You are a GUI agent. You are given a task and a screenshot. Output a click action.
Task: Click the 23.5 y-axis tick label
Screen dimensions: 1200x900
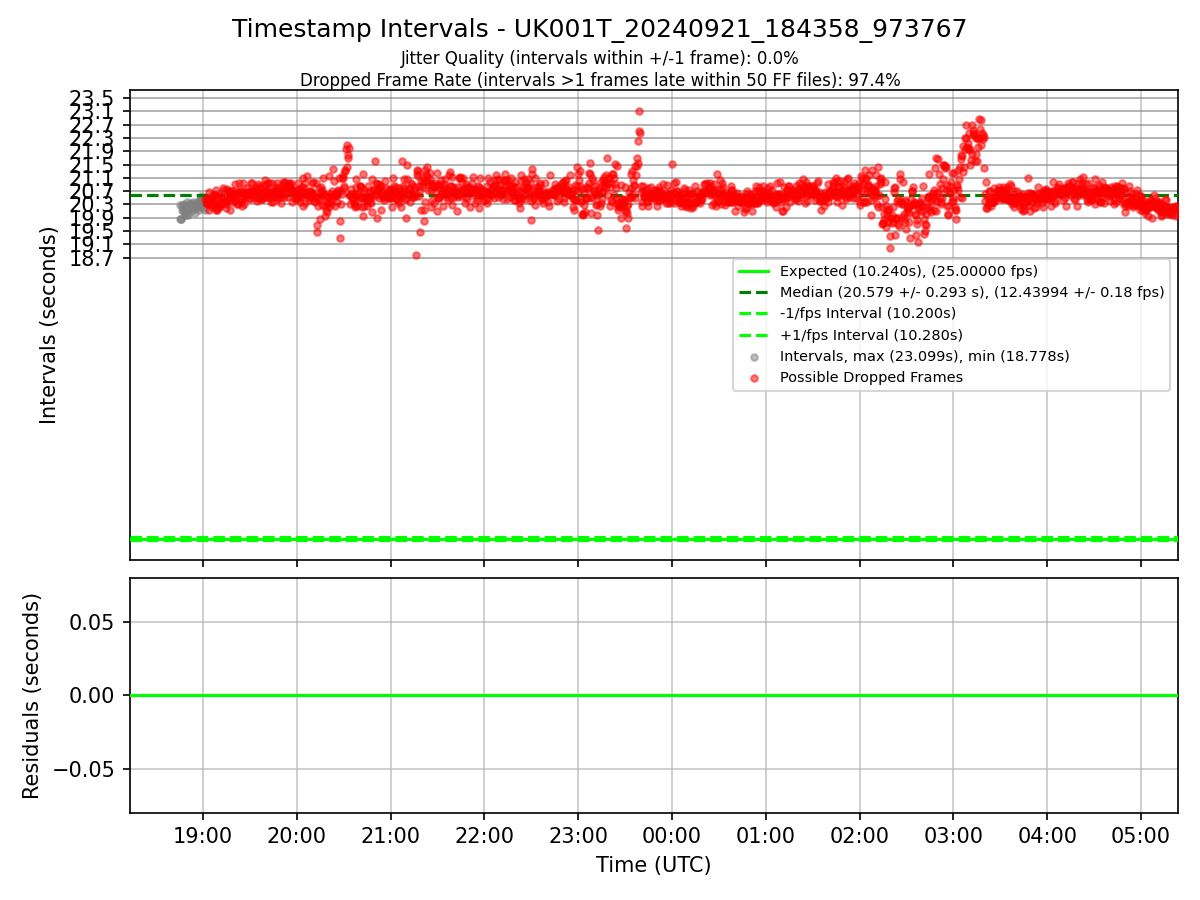pyautogui.click(x=92, y=98)
